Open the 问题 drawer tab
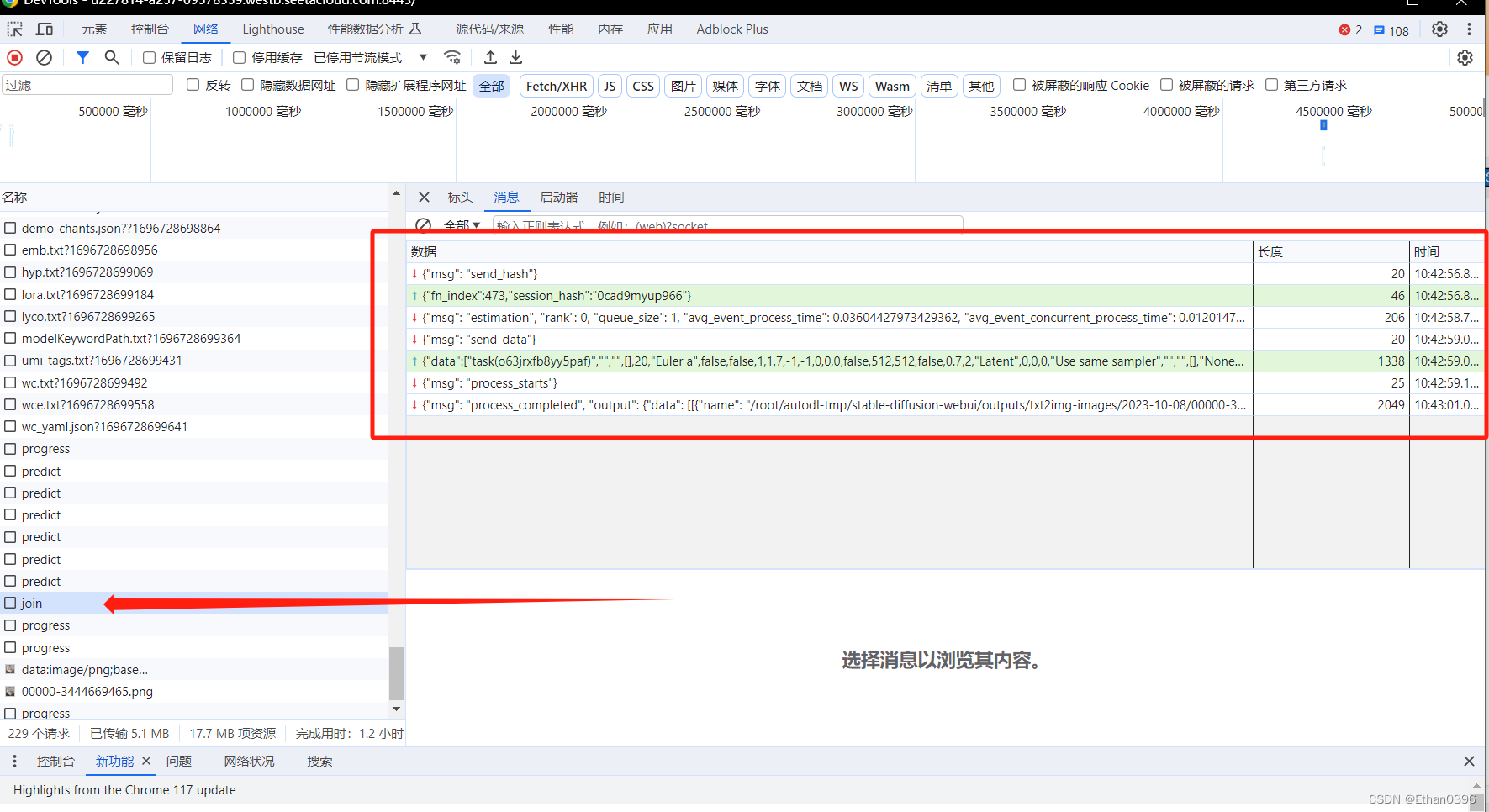This screenshot has width=1489, height=812. point(179,761)
